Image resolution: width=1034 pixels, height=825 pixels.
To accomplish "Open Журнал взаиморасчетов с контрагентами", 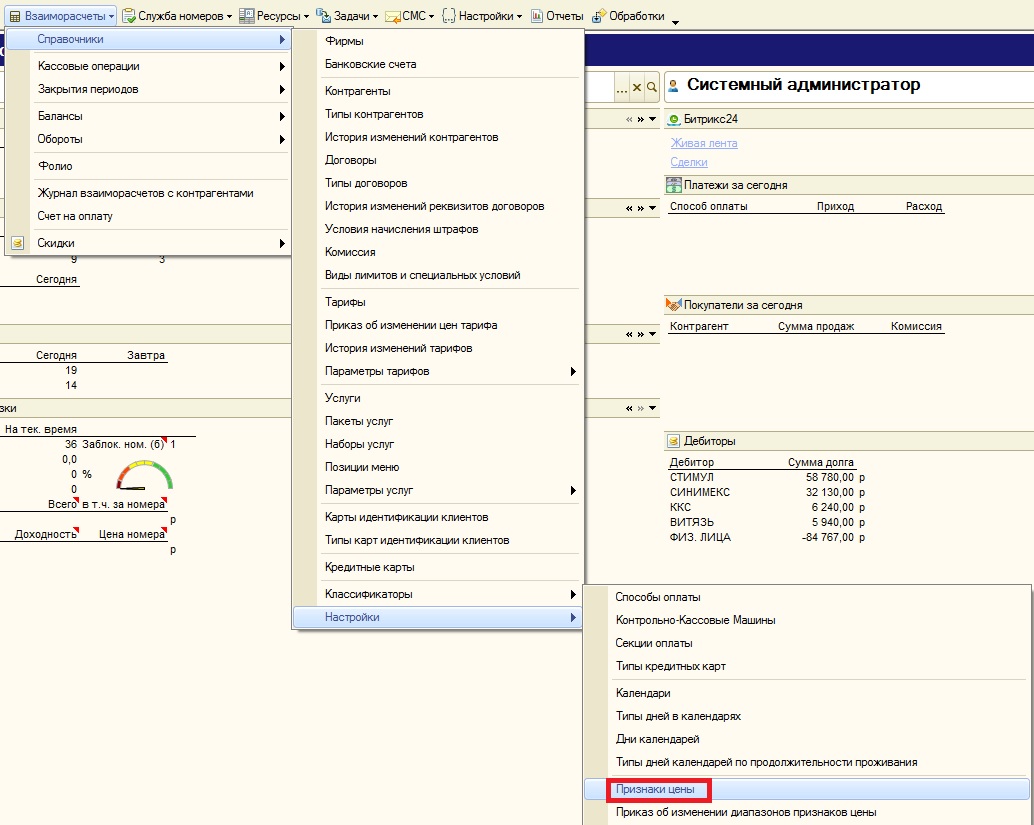I will click(148, 193).
